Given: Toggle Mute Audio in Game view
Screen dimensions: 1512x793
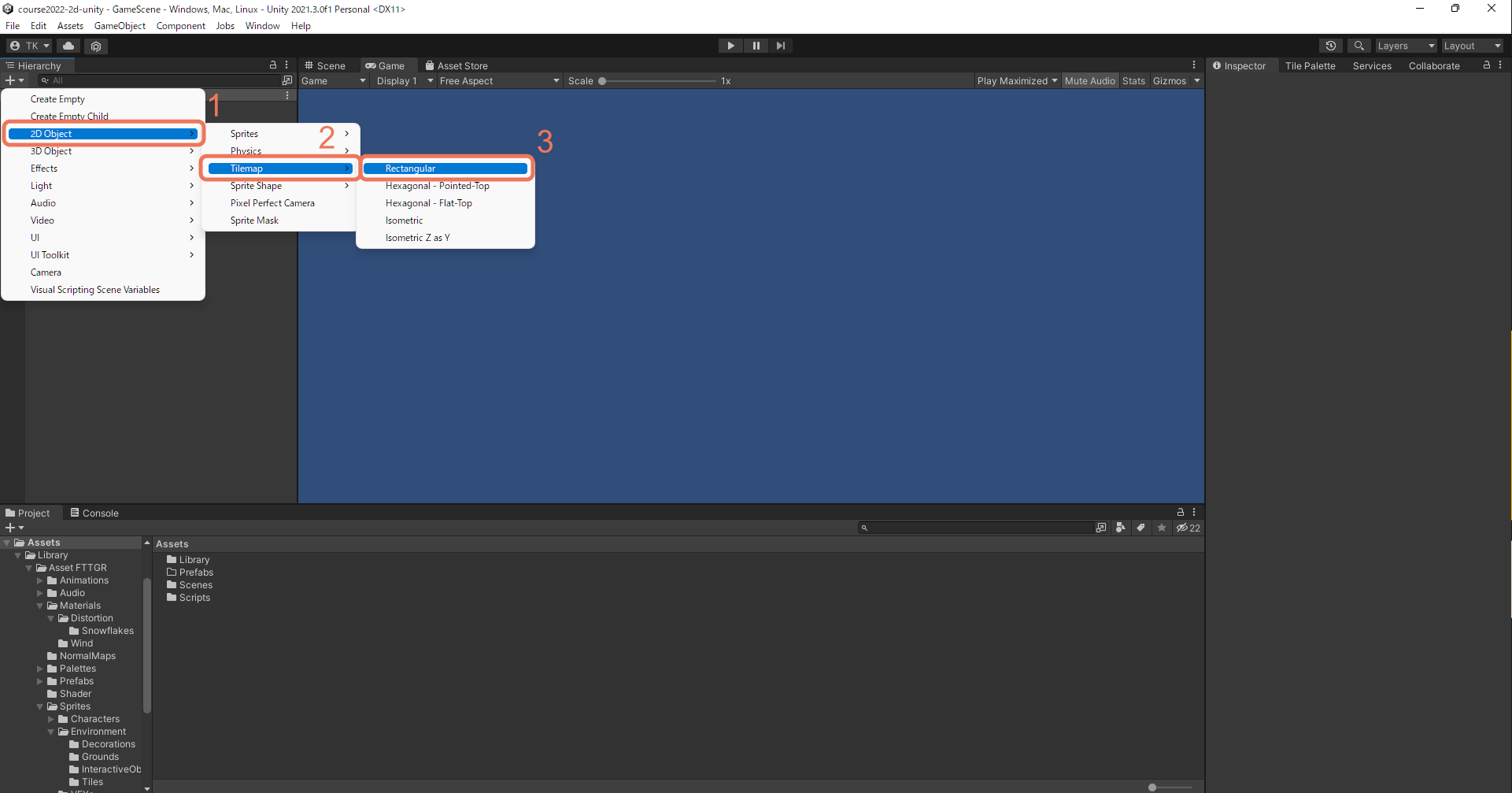Looking at the screenshot, I should tap(1089, 80).
